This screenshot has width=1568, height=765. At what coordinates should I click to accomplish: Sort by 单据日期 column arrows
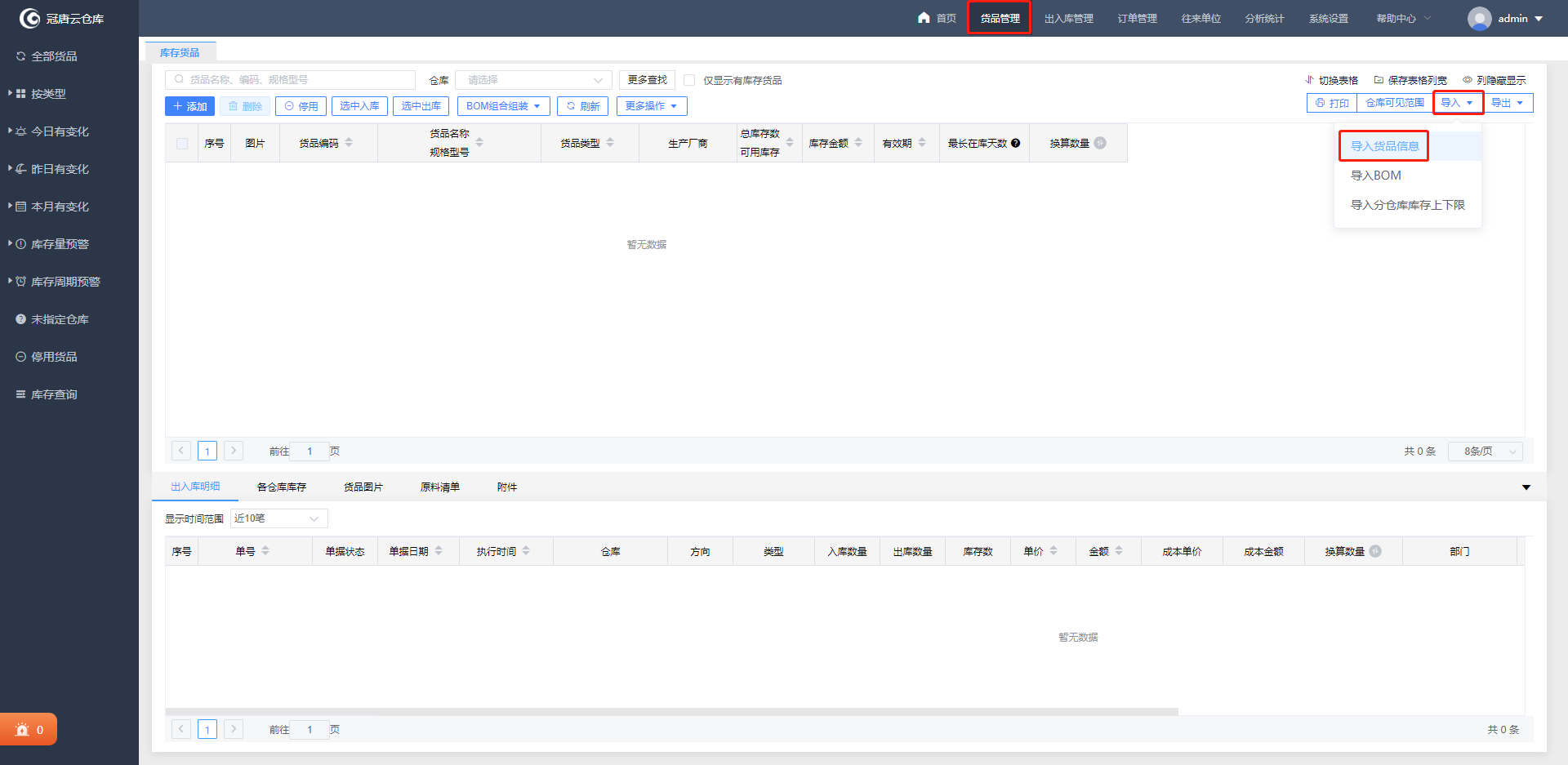tap(439, 551)
